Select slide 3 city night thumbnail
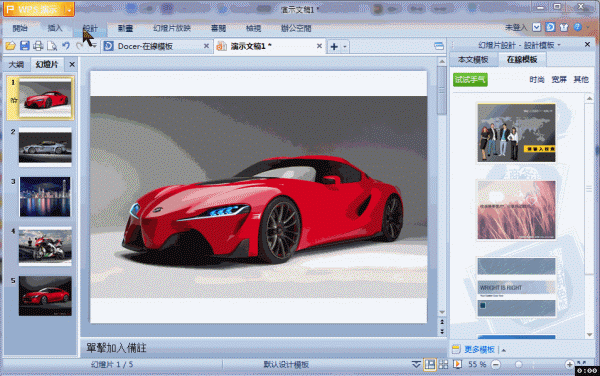 [x=45, y=197]
